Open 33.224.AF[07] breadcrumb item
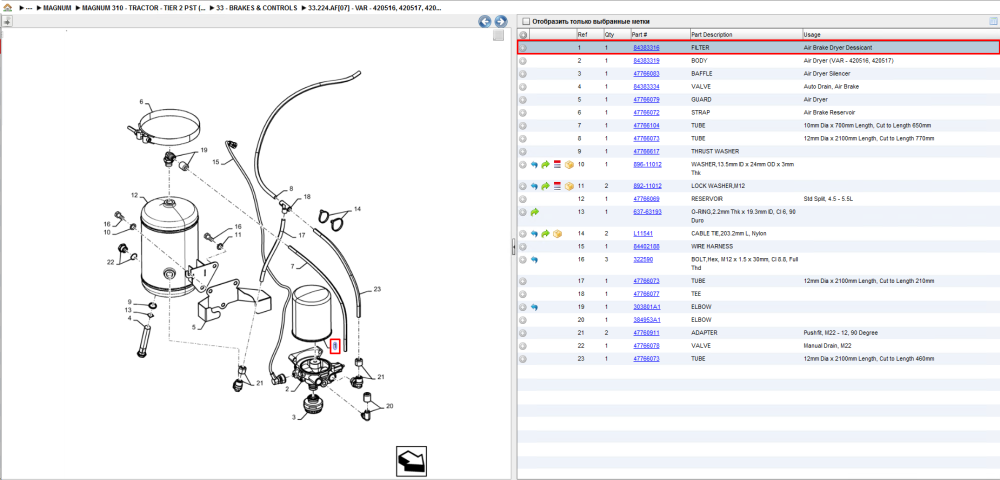Screen dimensions: 1000x480 (x=374, y=8)
